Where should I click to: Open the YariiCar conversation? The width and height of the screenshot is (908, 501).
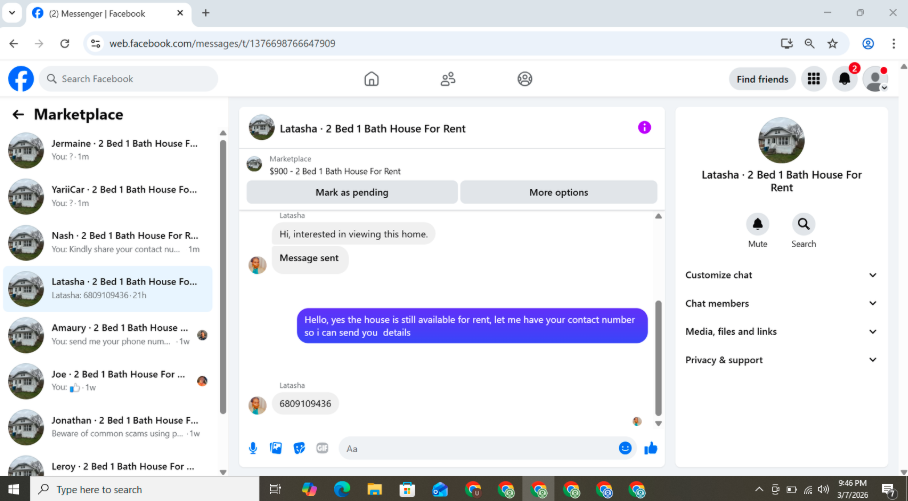[108, 196]
